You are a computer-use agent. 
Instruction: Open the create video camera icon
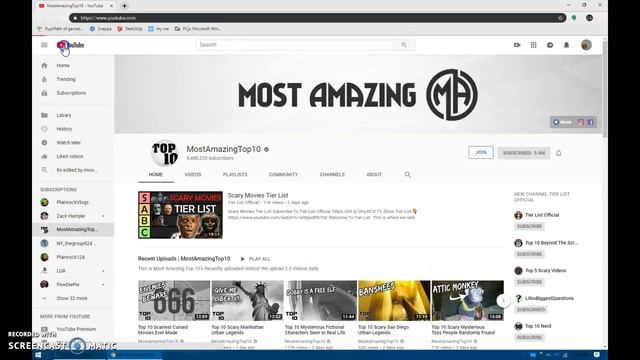click(517, 45)
